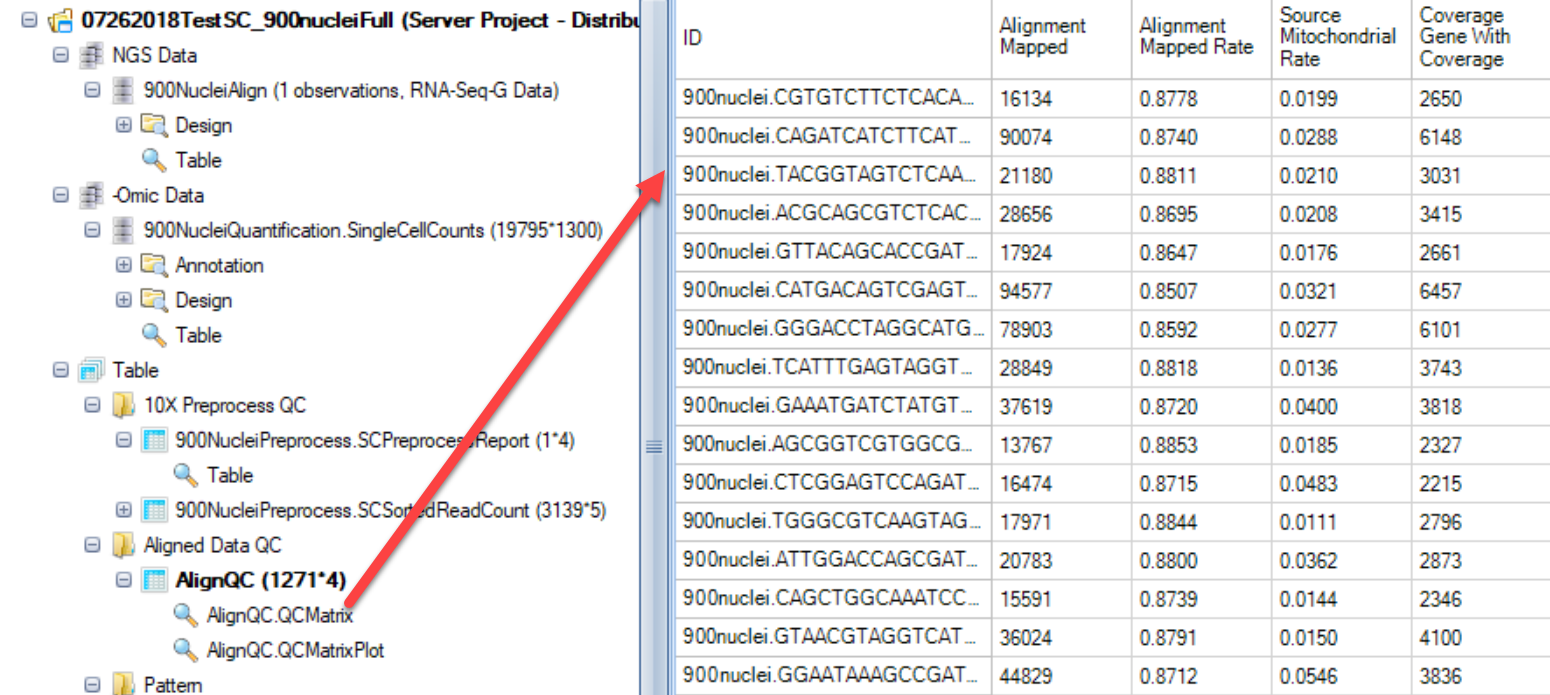1550x695 pixels.
Task: Select row 900nuclei.CAGATCATCTTCAT
Action: [833, 137]
